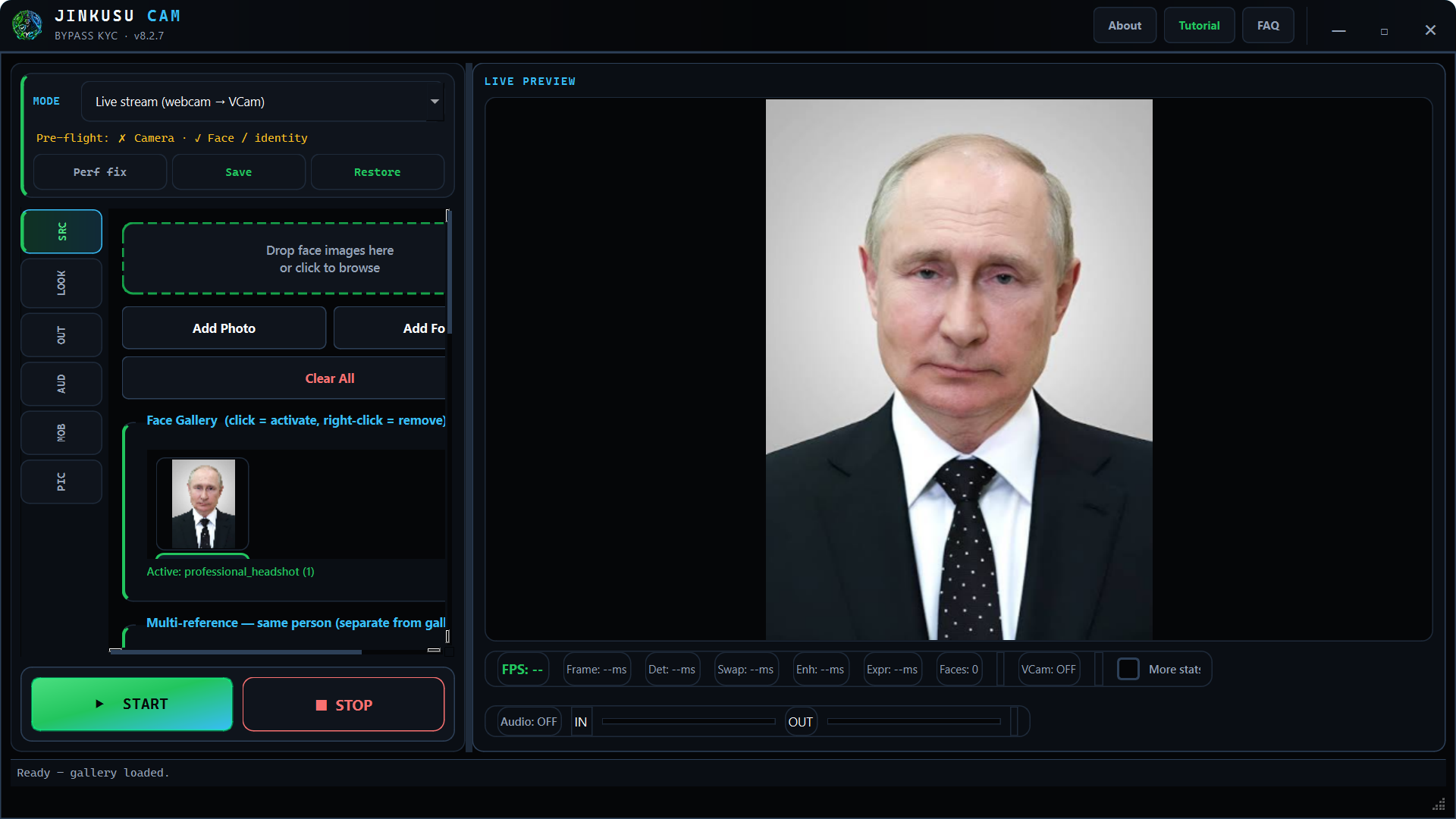The width and height of the screenshot is (1456, 819).
Task: Click the Ready — gallery loaded status text
Action: click(93, 773)
